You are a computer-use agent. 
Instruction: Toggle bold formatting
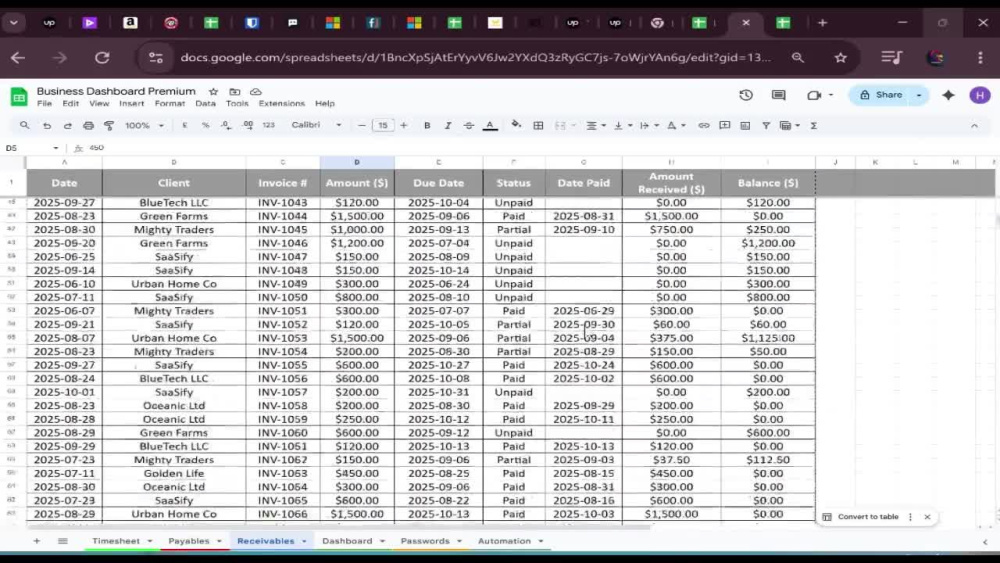coord(427,126)
